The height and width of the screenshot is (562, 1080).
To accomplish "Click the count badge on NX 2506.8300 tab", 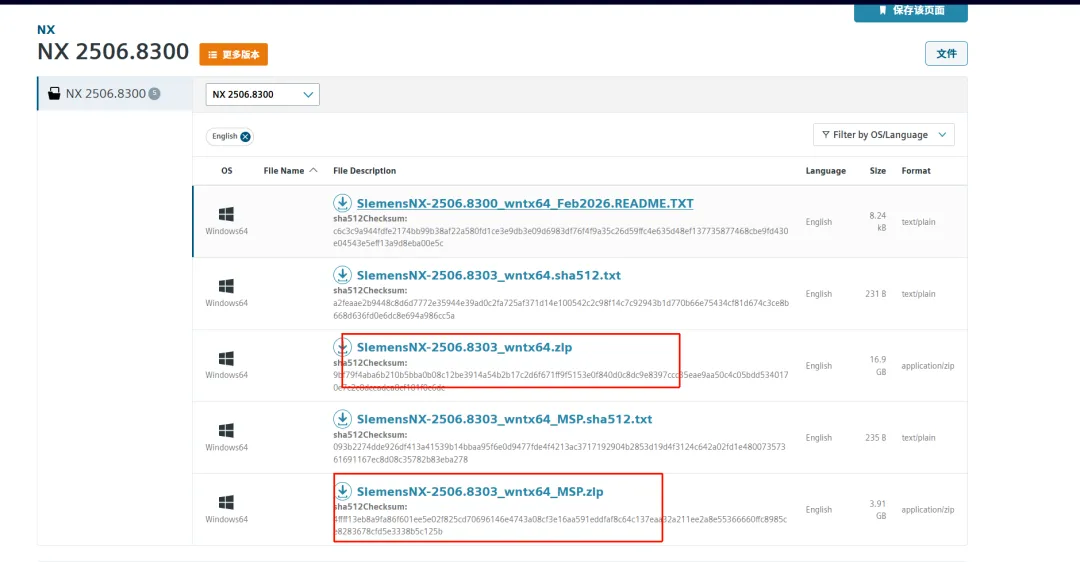I will (x=154, y=94).
